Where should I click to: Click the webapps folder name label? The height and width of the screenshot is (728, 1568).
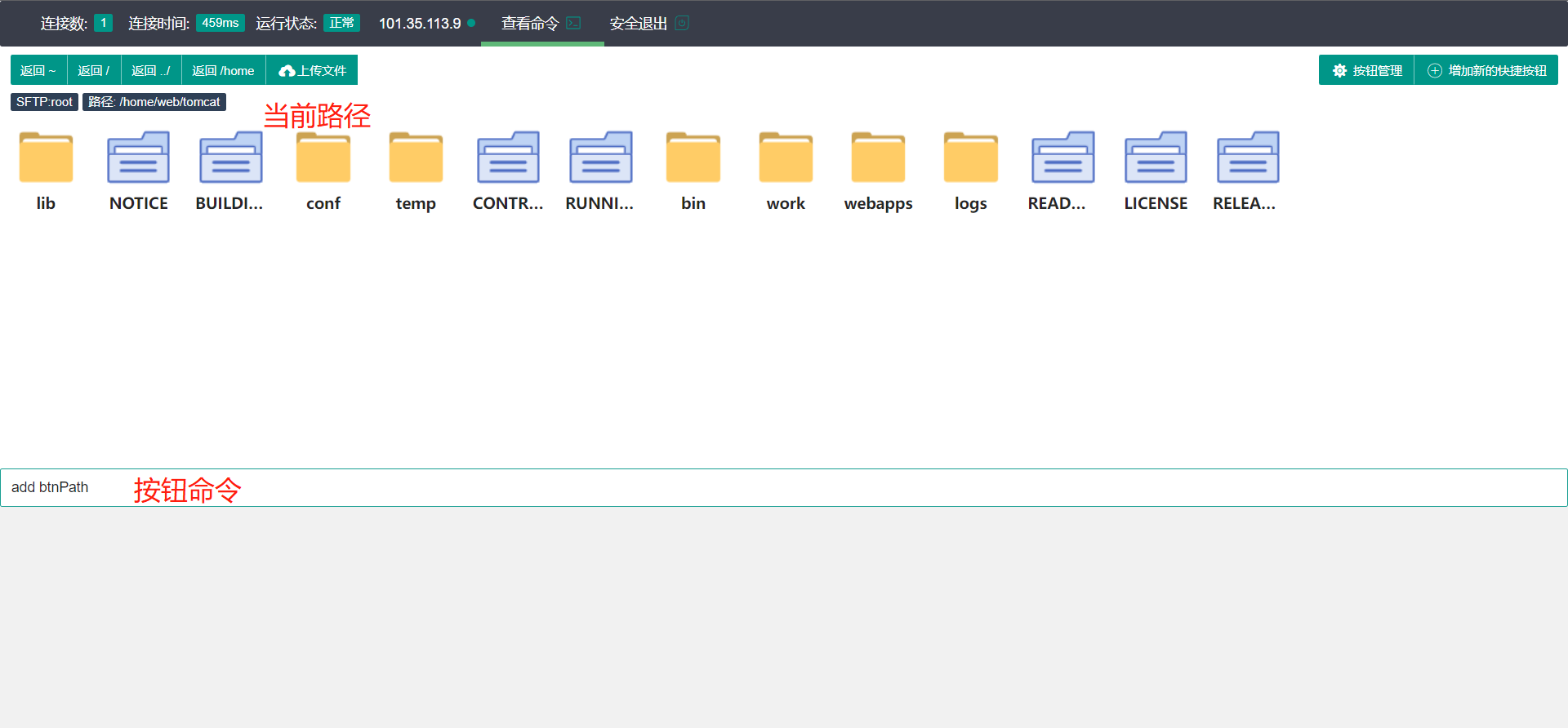pyautogui.click(x=878, y=203)
